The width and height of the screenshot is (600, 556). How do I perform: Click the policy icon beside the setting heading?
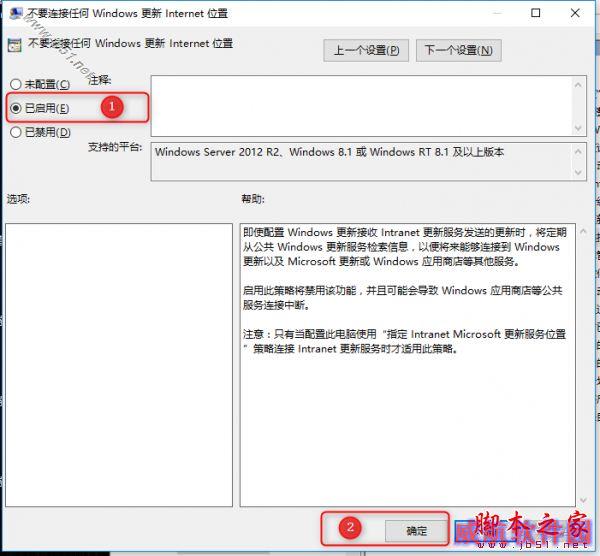(x=15, y=45)
